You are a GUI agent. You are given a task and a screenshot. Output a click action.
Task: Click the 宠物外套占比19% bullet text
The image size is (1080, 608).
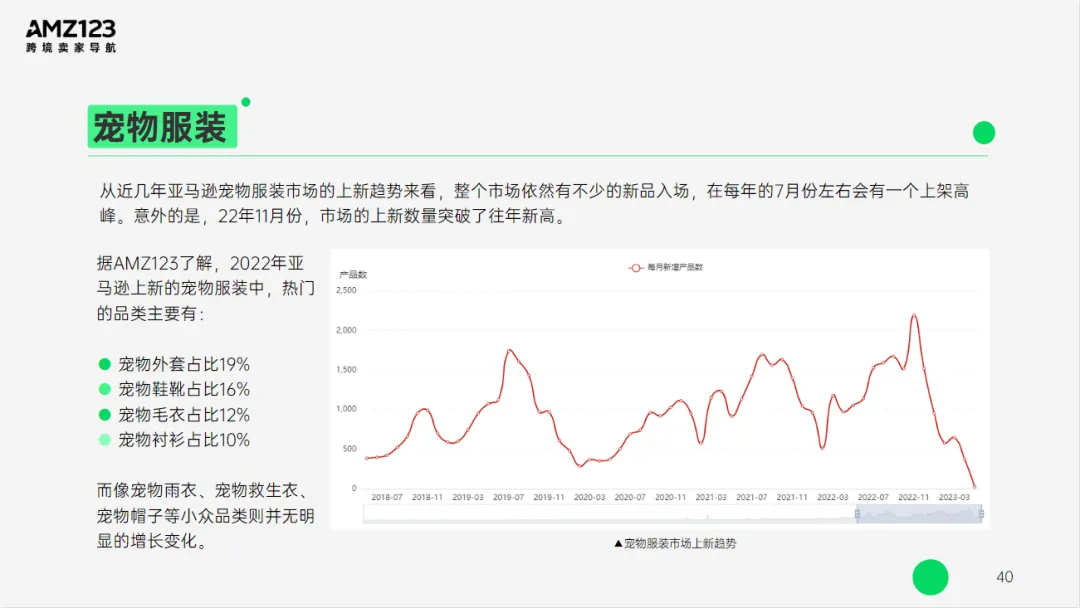coord(184,364)
